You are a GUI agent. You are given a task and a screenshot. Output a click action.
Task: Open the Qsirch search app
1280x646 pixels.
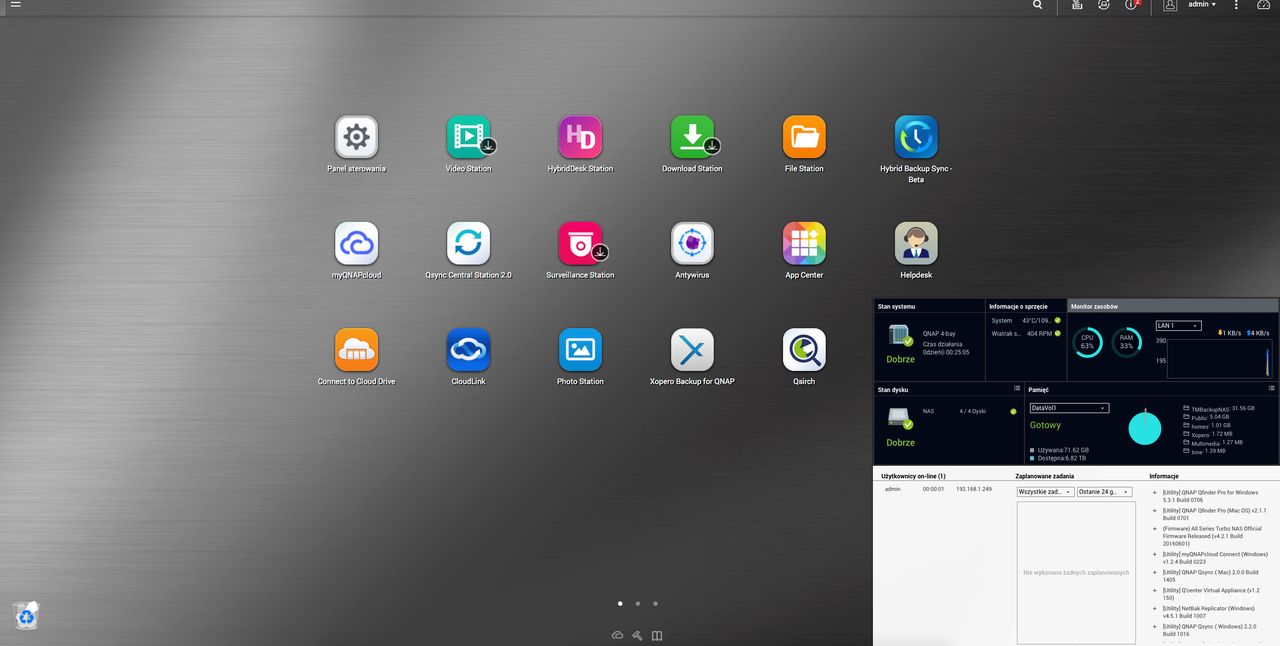(804, 350)
